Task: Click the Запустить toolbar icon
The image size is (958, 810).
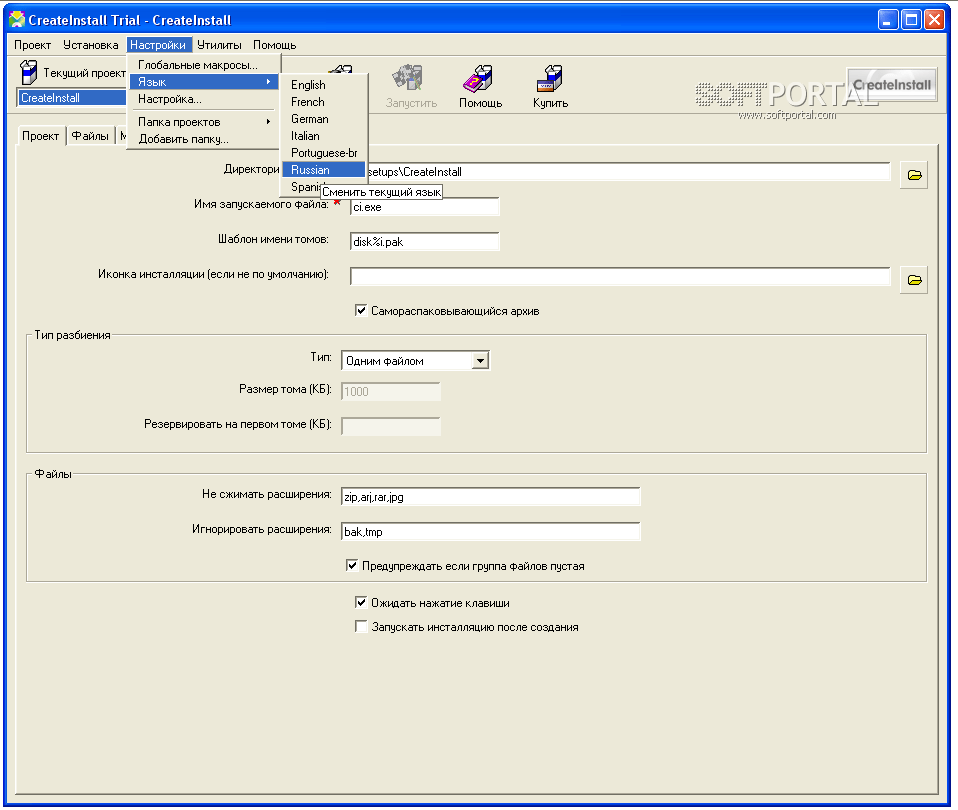Action: 408,78
